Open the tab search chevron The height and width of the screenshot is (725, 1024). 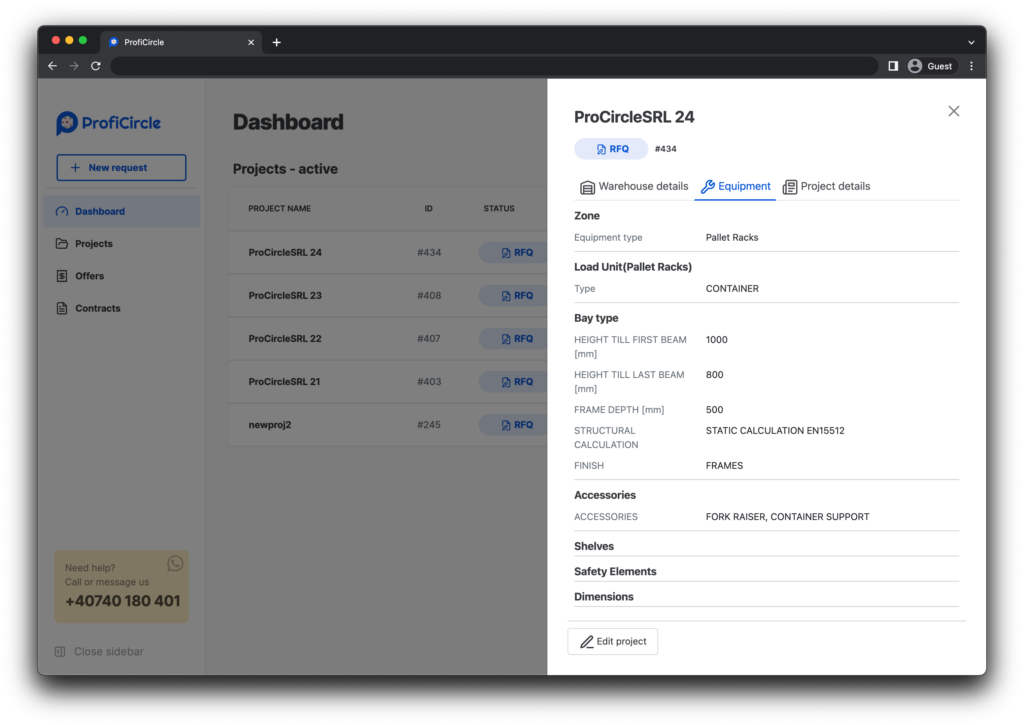coord(971,42)
